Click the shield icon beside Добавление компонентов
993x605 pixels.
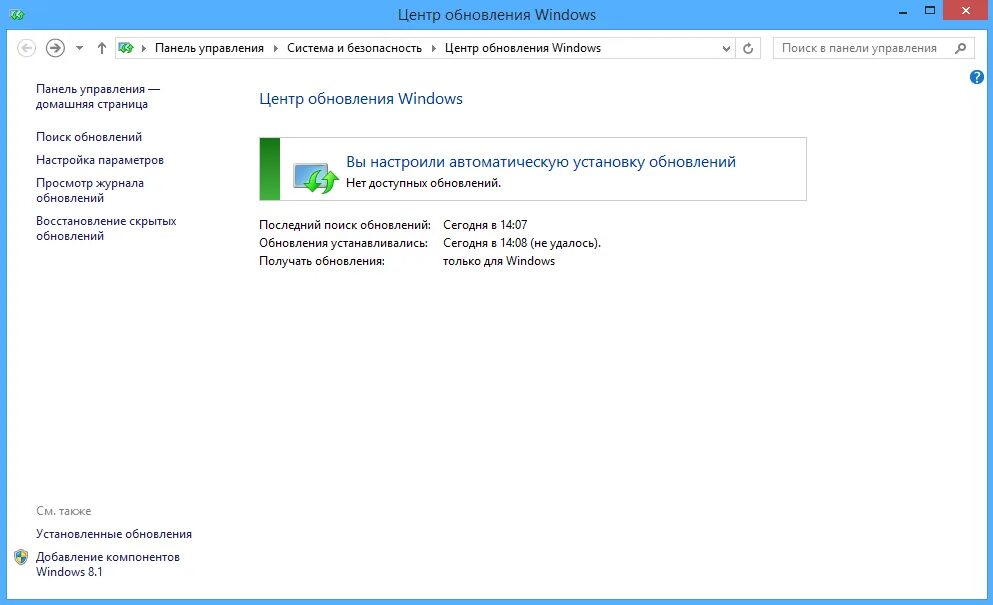pyautogui.click(x=21, y=557)
